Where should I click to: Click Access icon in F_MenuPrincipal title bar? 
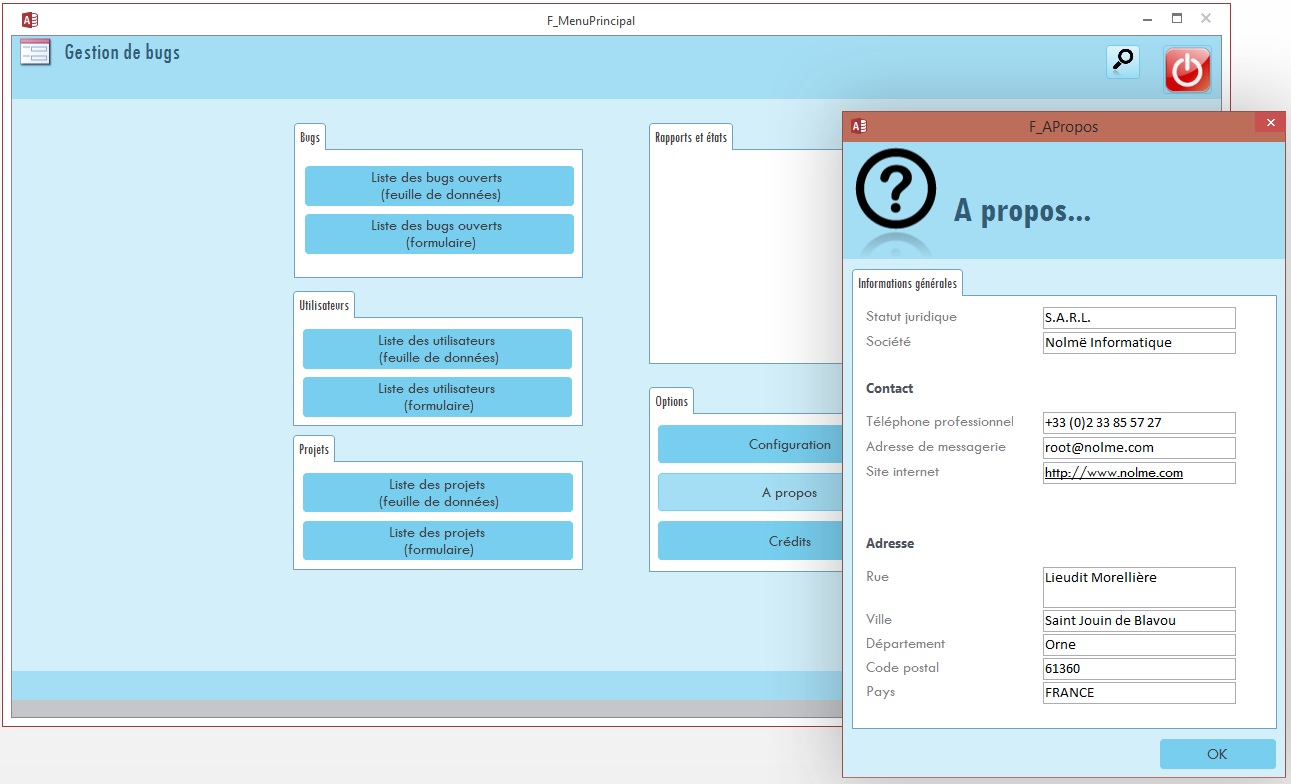[x=30, y=20]
